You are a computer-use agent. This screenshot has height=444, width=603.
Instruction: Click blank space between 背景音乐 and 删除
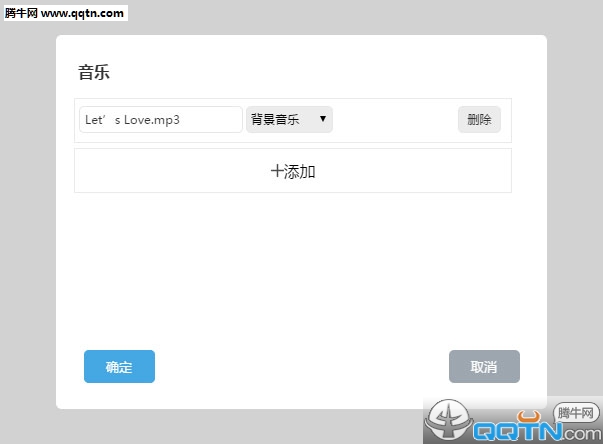395,120
